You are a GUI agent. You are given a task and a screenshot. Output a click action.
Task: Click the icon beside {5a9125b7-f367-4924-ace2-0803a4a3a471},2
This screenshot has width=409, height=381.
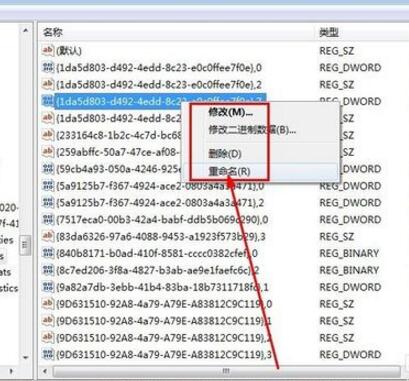[48, 203]
